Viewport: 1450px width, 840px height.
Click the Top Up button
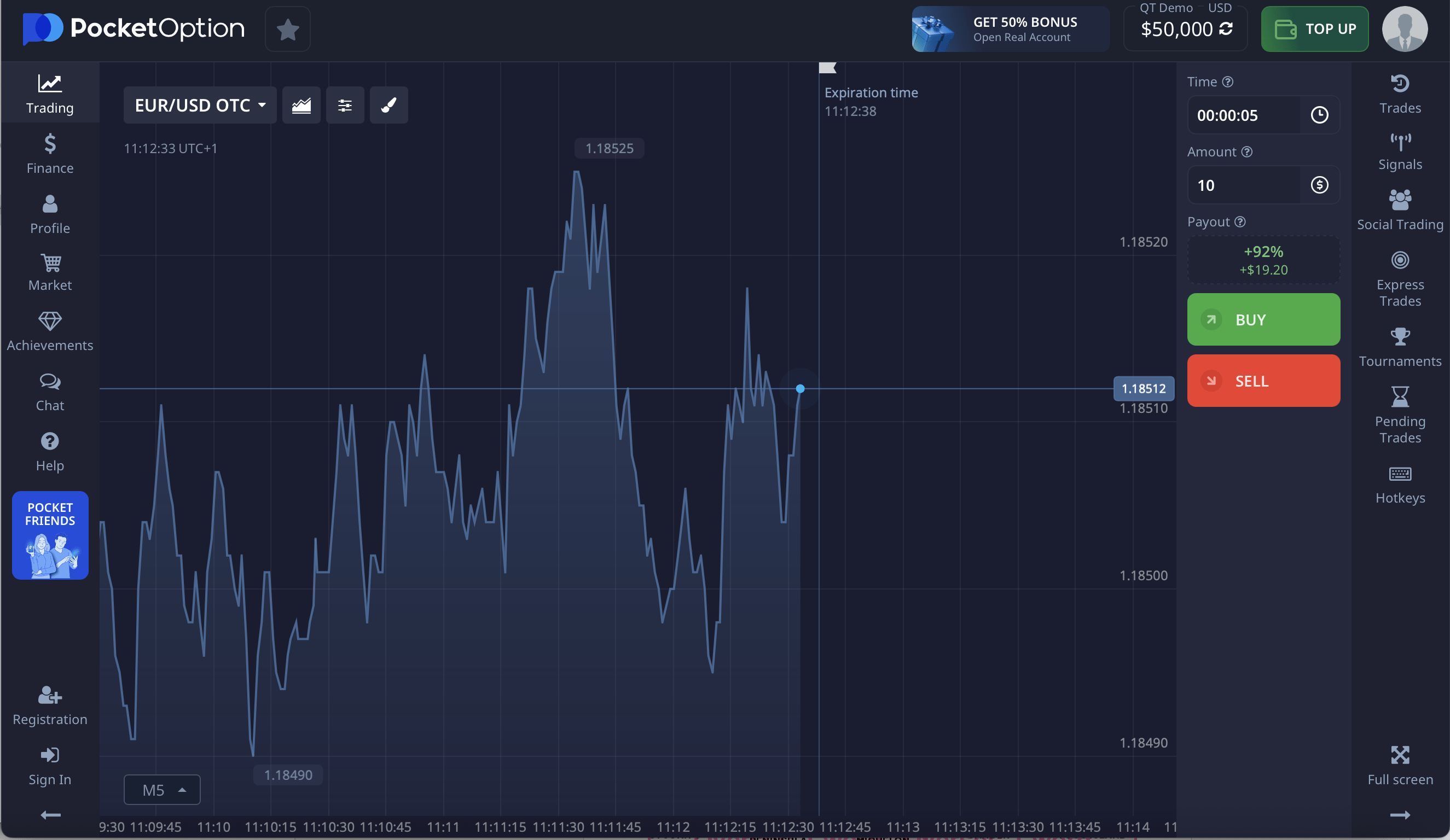coord(1315,29)
